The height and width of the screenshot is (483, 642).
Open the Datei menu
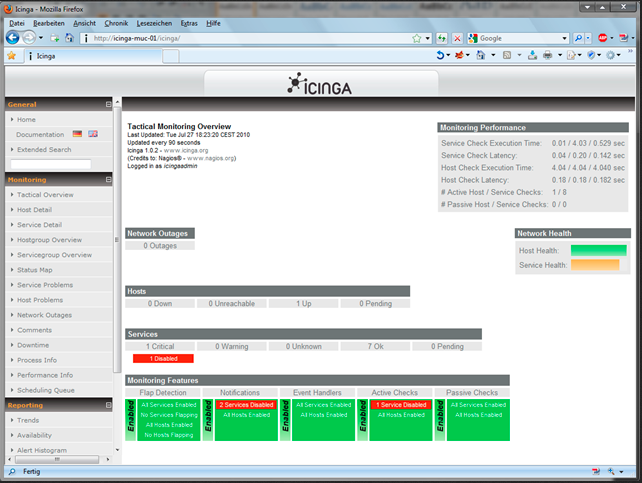[x=17, y=23]
